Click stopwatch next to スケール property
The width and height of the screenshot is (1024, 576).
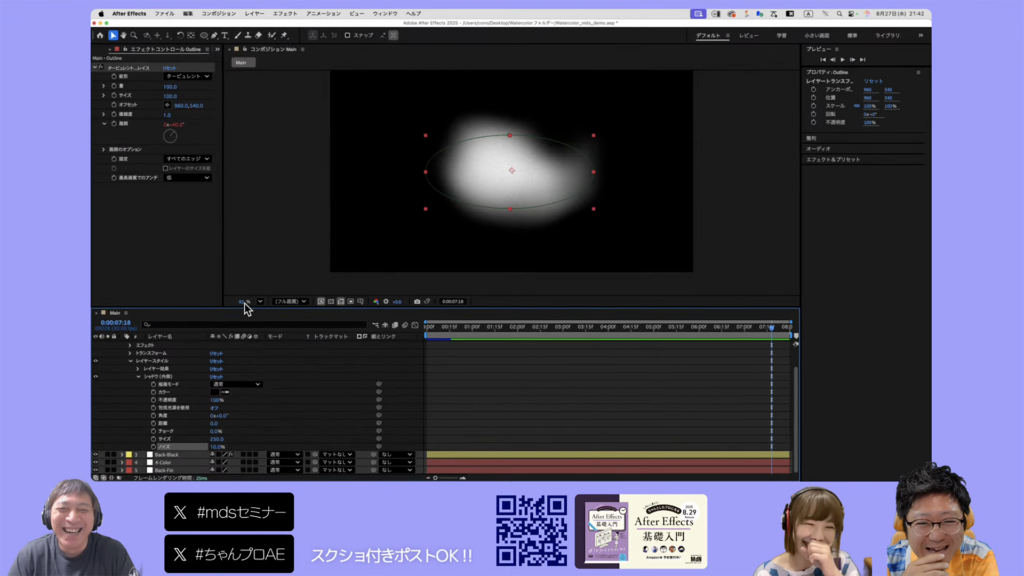[813, 106]
